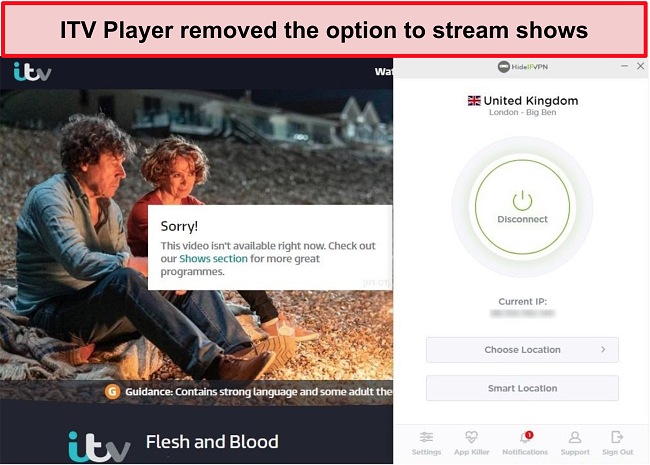This screenshot has width=650, height=465.
Task: Open the Support person icon
Action: (575, 437)
